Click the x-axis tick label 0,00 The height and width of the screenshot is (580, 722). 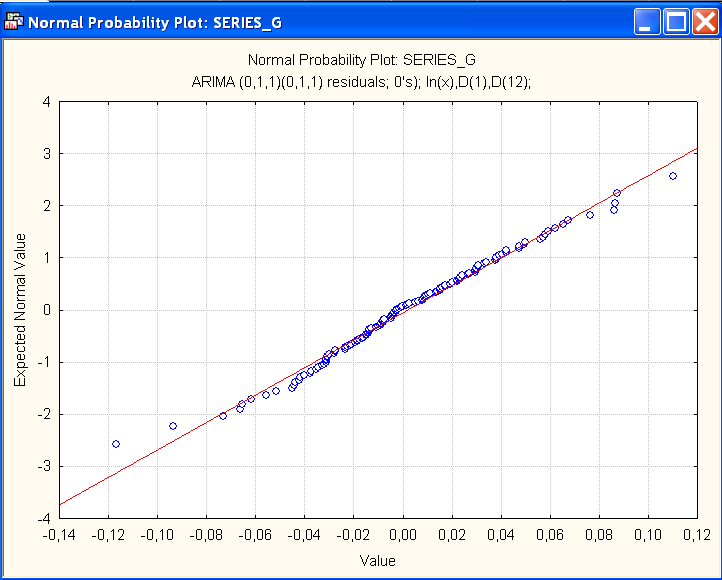point(403,535)
